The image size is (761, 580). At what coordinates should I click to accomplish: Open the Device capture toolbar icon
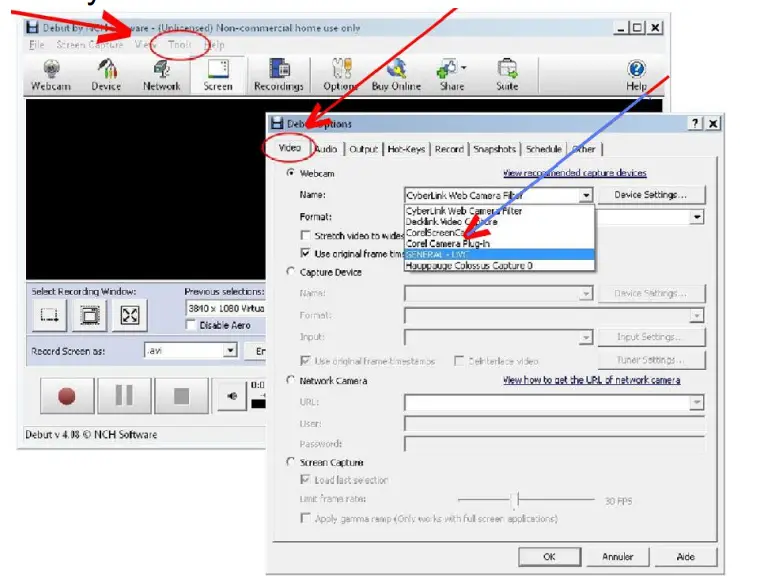pos(106,75)
